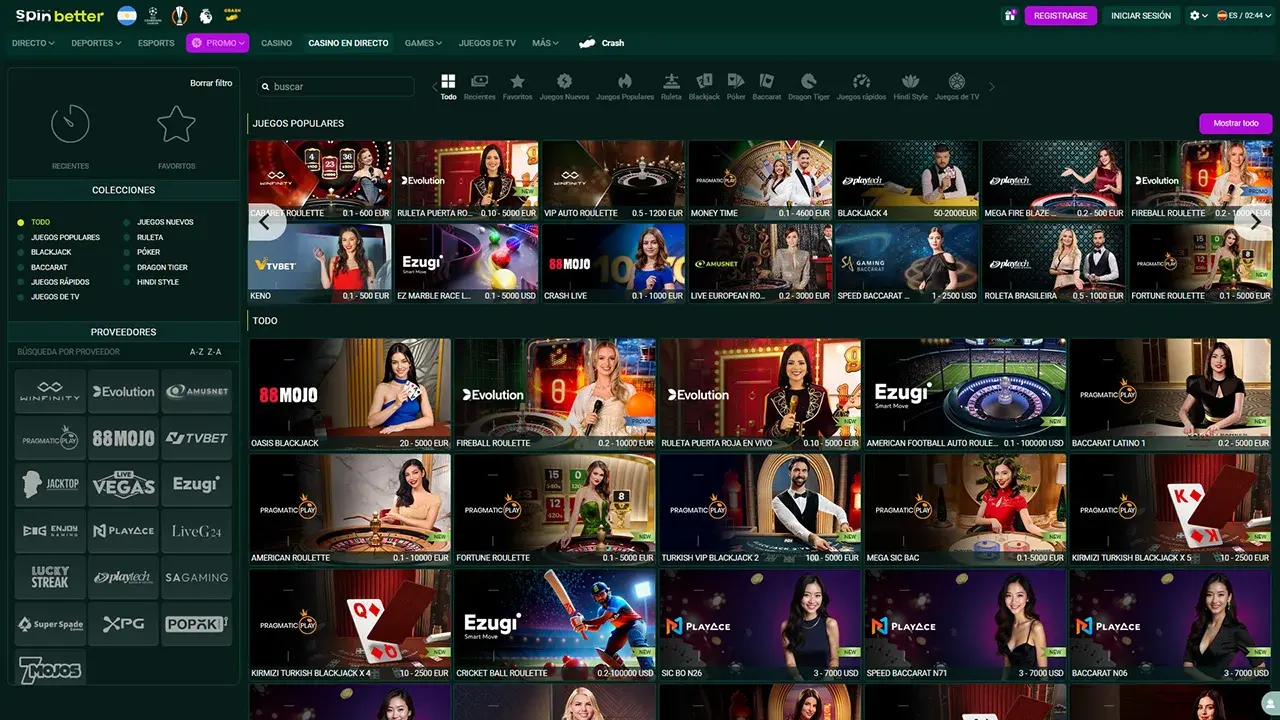The image size is (1280, 720).
Task: Click the Registrarse button
Action: pyautogui.click(x=1061, y=16)
